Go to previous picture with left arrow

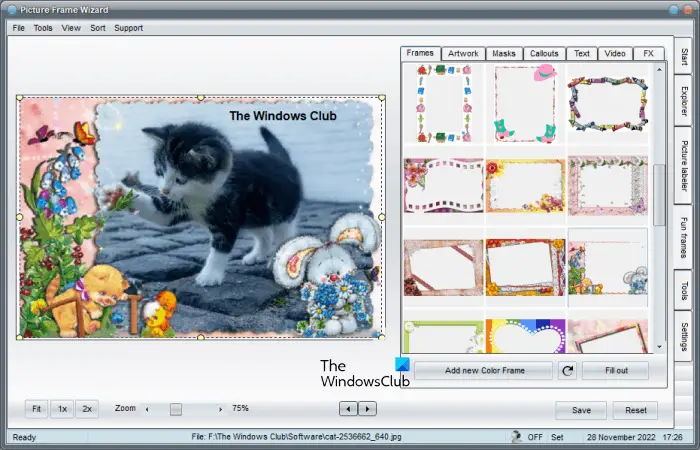click(348, 408)
